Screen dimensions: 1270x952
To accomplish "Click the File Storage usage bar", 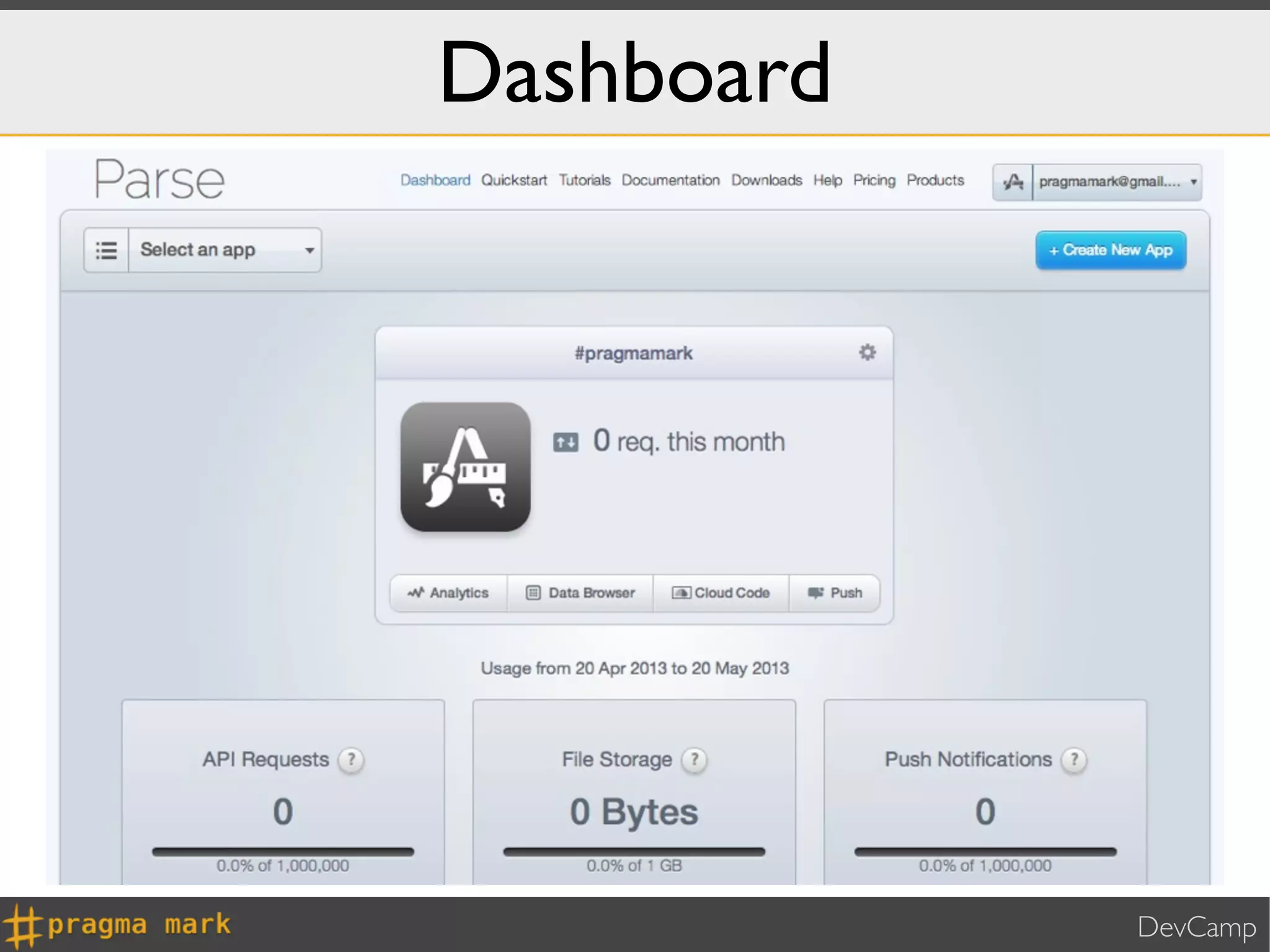I will point(634,852).
